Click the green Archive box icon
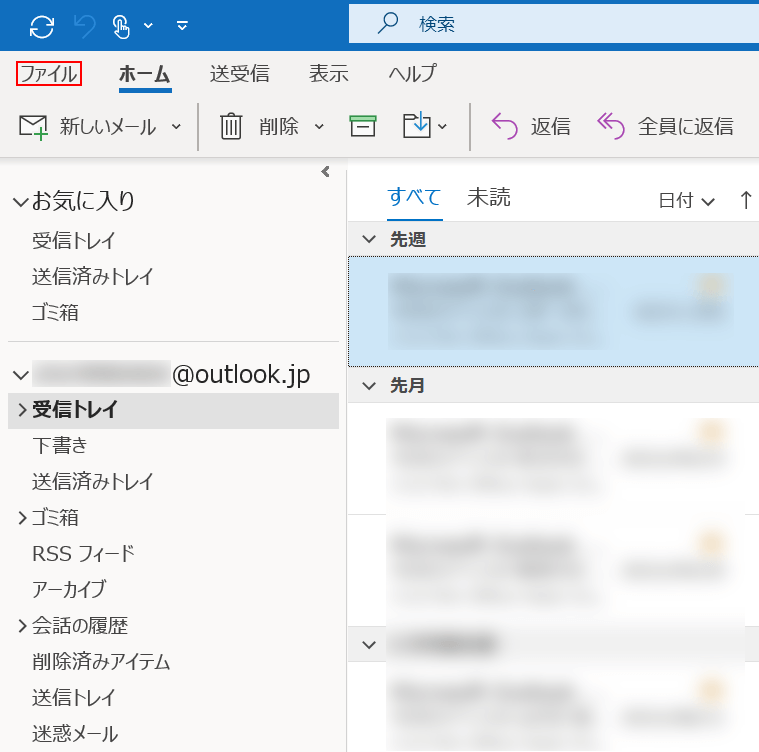The image size is (759, 752). (x=363, y=126)
